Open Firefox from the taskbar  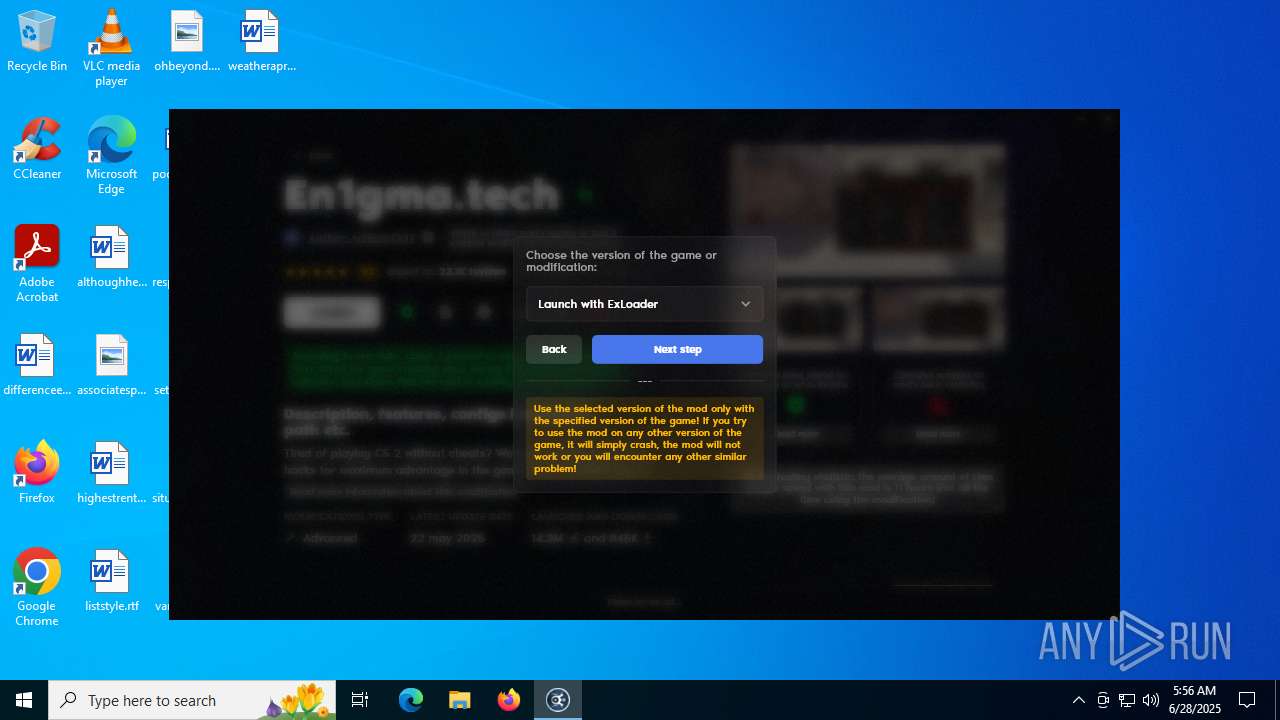tap(509, 700)
